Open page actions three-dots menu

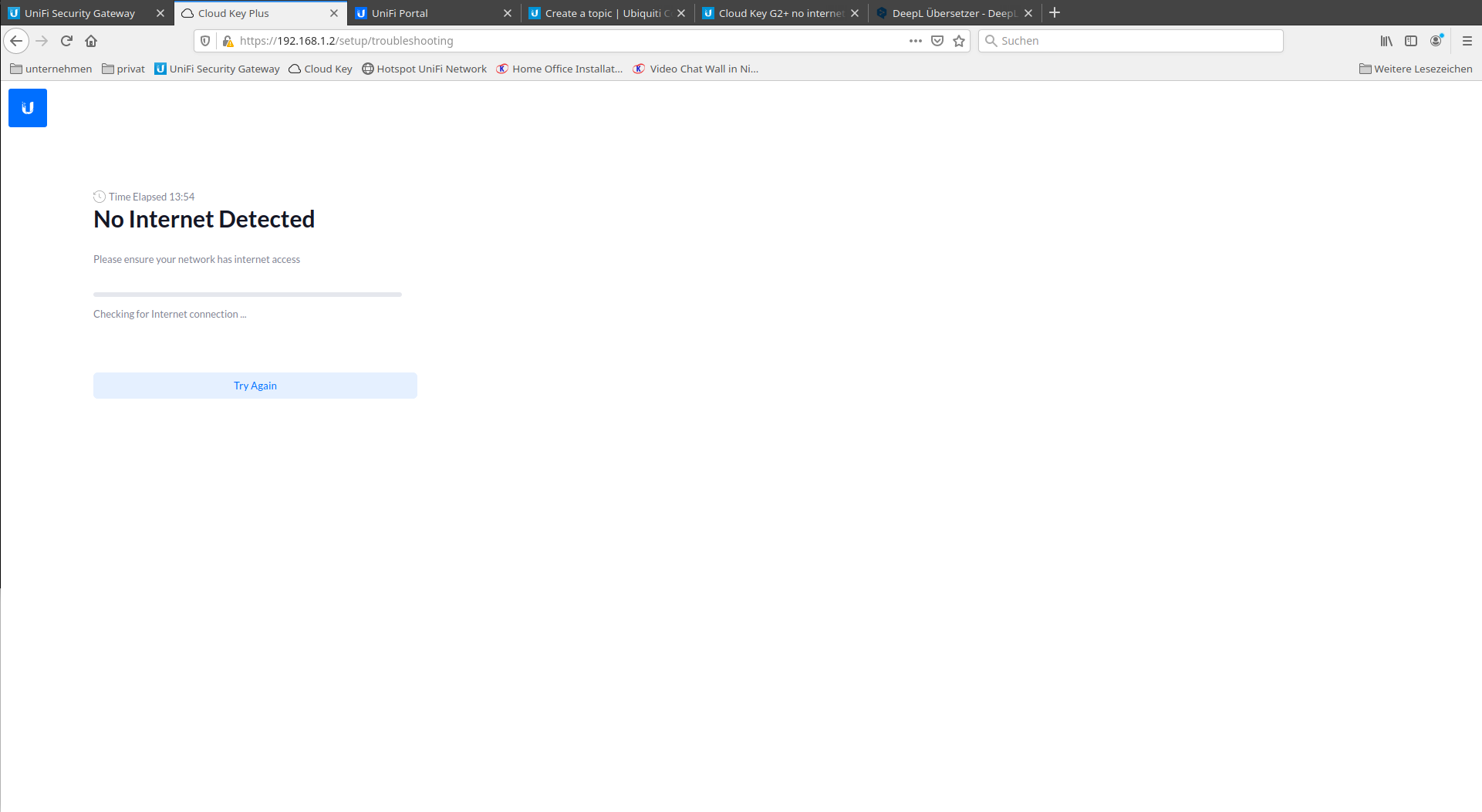(x=916, y=41)
